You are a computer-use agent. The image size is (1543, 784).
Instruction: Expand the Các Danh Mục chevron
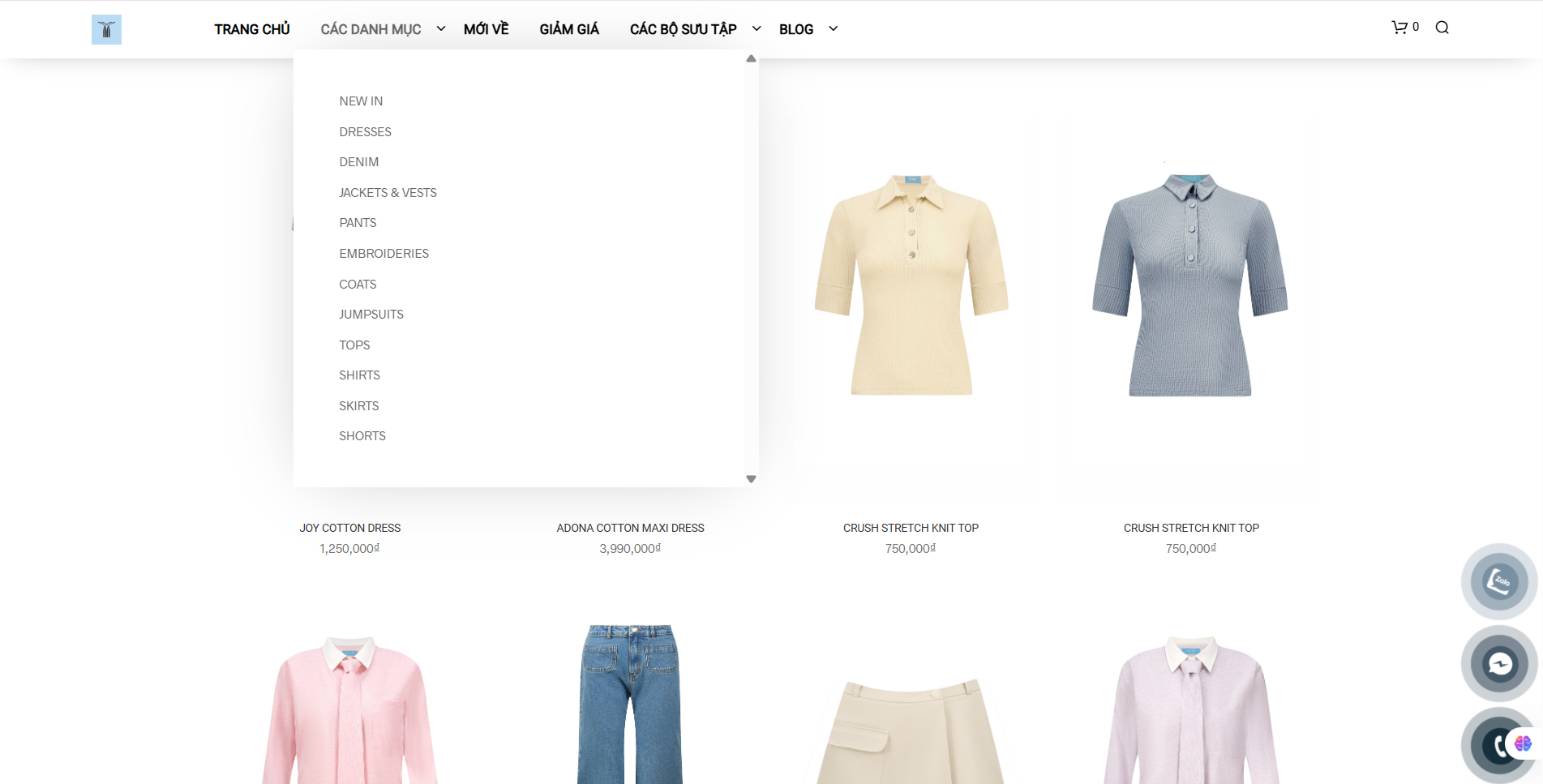(441, 29)
